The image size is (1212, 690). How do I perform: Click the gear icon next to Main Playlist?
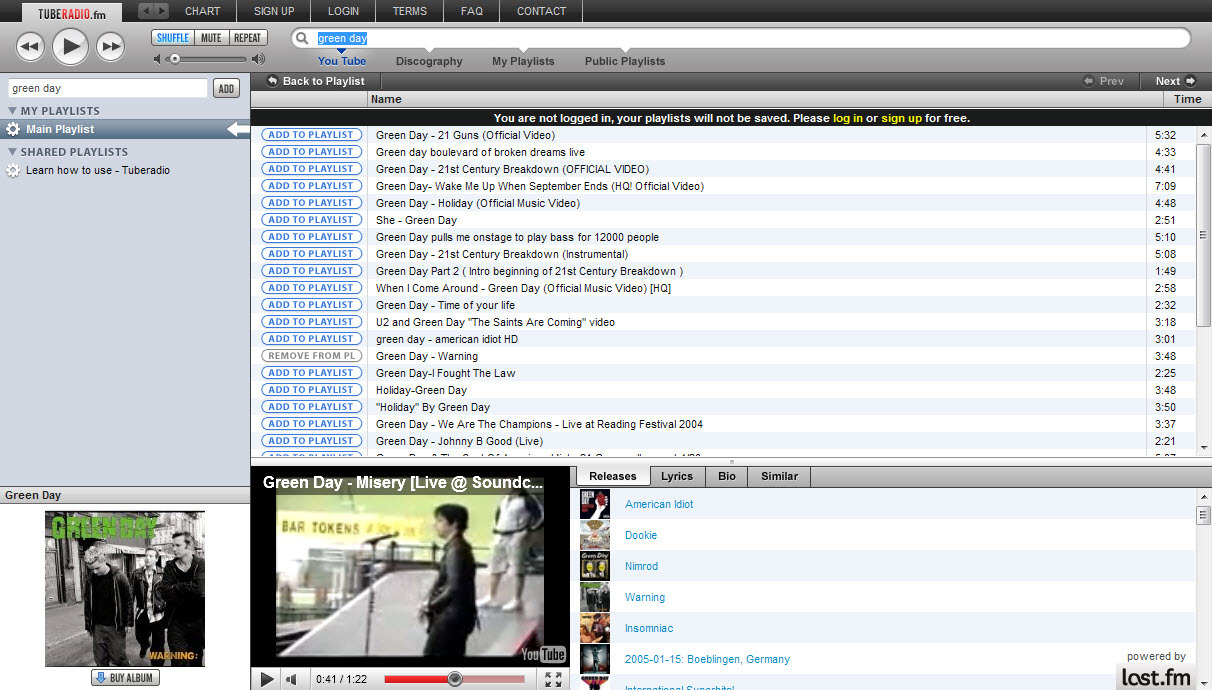(x=13, y=129)
